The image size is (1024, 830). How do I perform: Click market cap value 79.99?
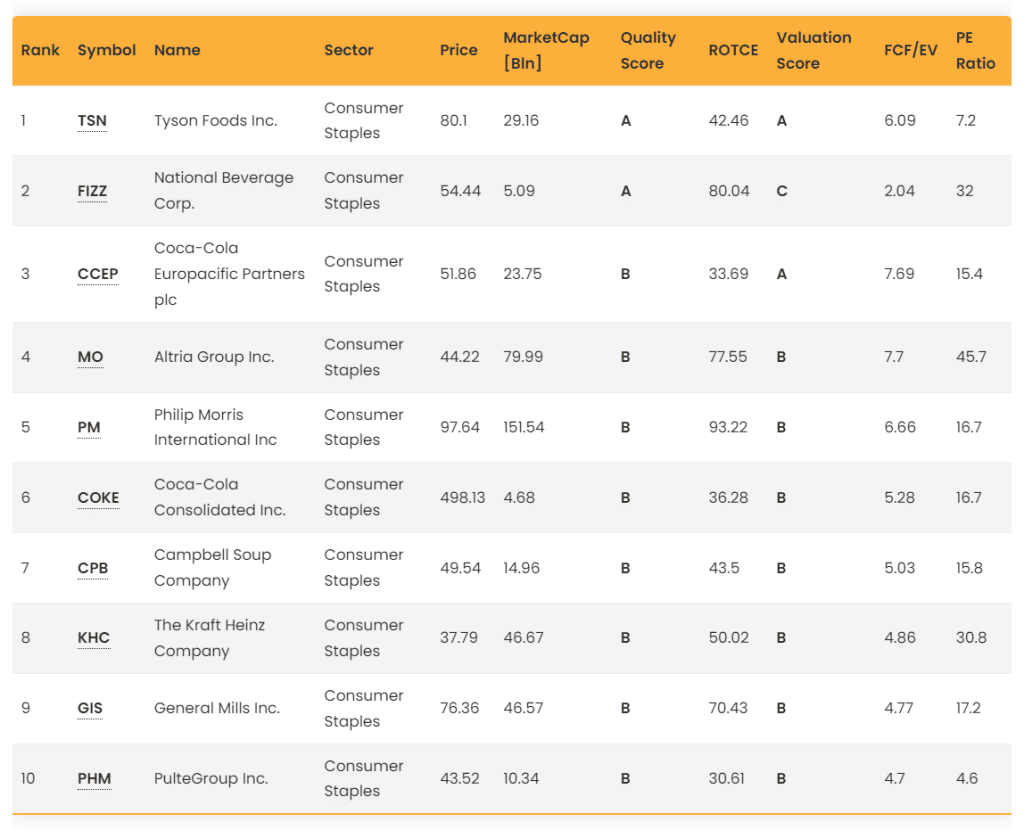pos(523,357)
